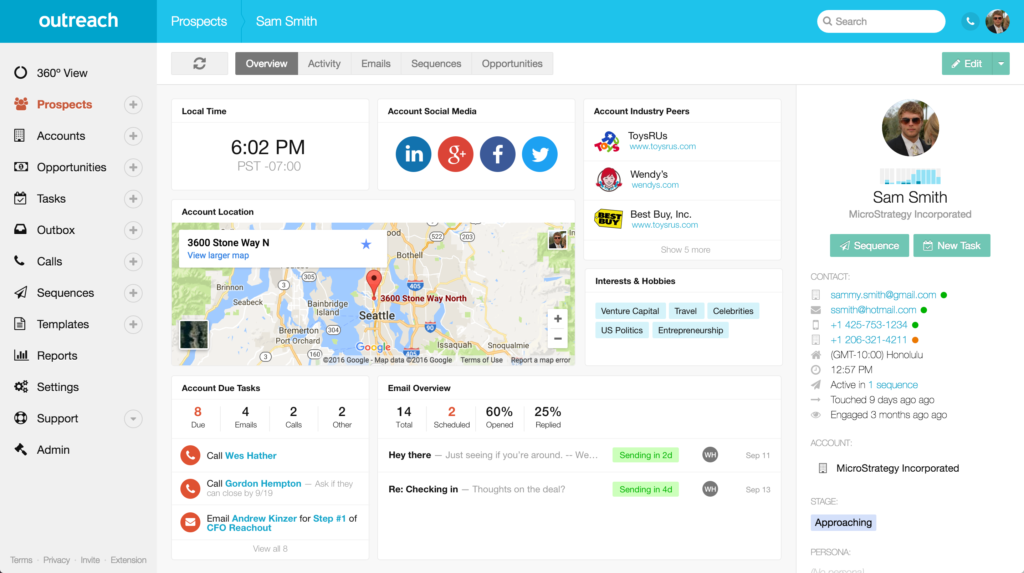
Task: Star the 3600 Stone Way N location
Action: [x=366, y=244]
